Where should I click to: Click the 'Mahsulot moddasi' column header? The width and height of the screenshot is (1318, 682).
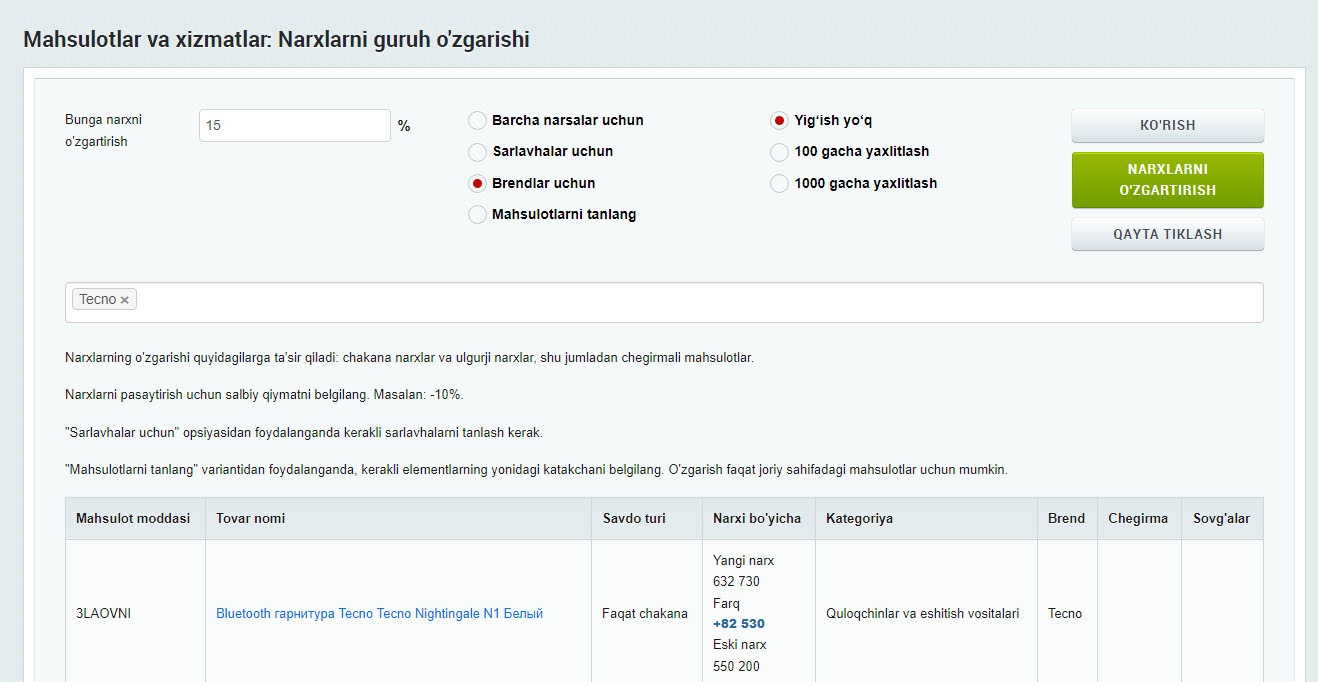point(133,518)
